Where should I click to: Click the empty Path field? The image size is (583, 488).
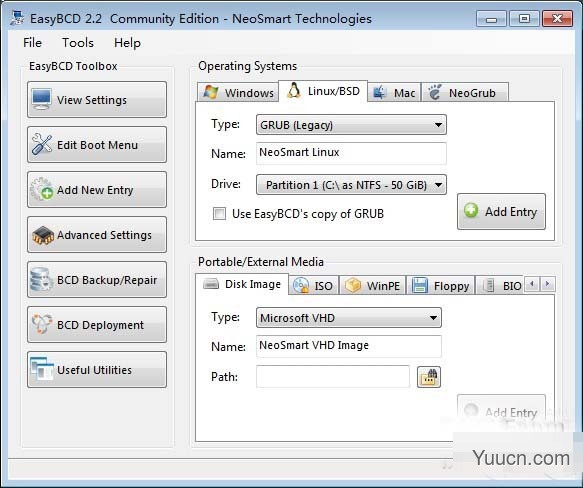click(333, 376)
